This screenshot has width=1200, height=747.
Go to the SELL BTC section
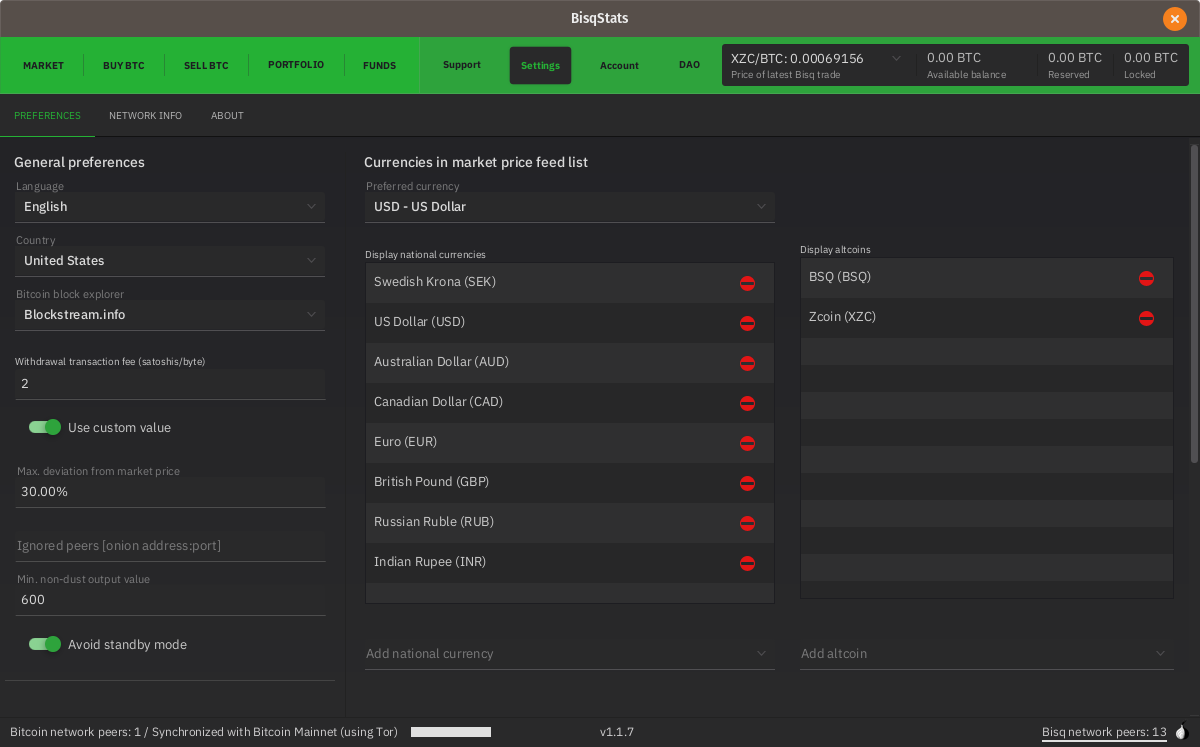[x=206, y=66]
